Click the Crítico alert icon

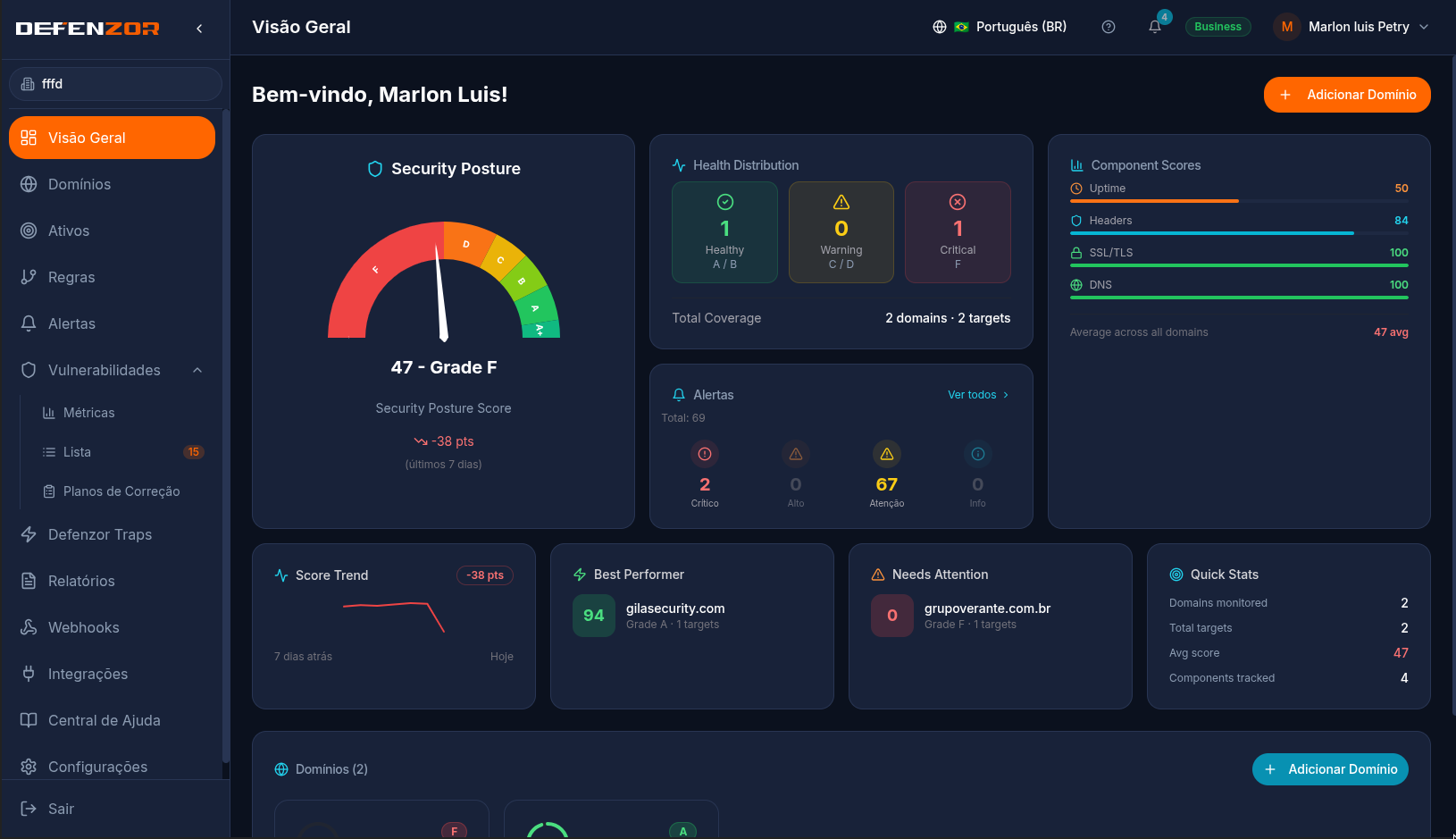pyautogui.click(x=705, y=454)
